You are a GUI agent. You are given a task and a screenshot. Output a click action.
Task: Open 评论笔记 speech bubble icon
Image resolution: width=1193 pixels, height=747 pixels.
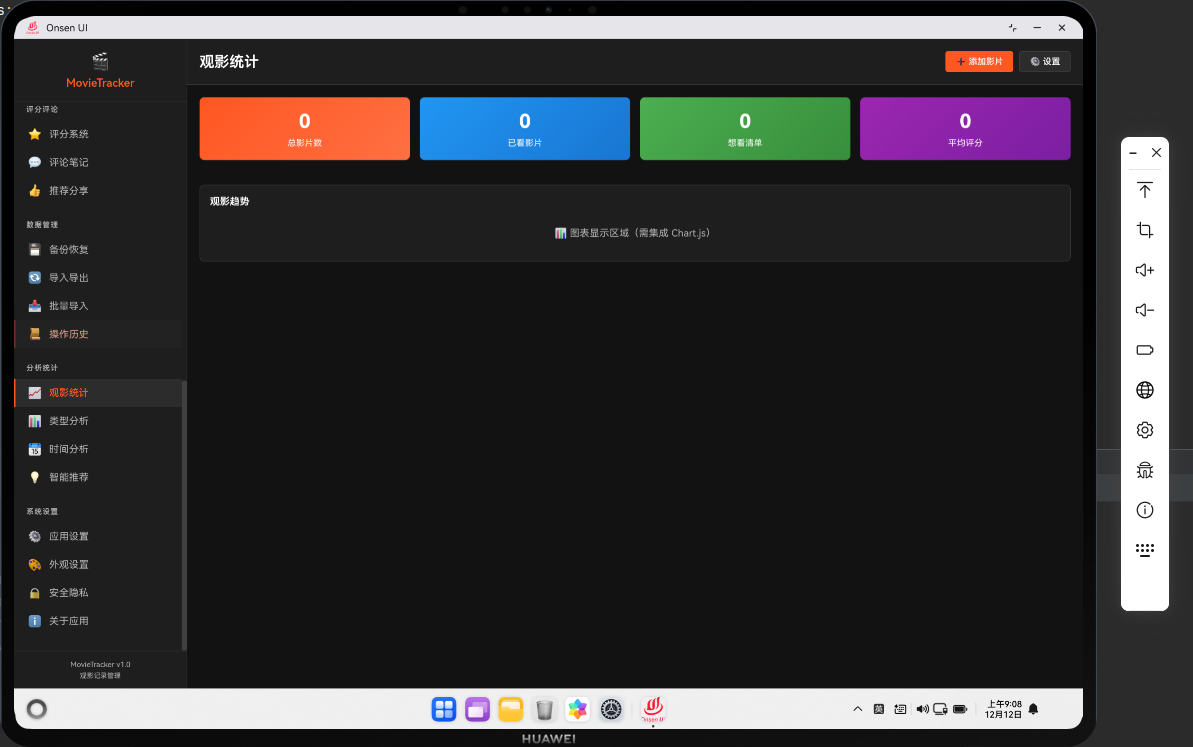(x=34, y=162)
